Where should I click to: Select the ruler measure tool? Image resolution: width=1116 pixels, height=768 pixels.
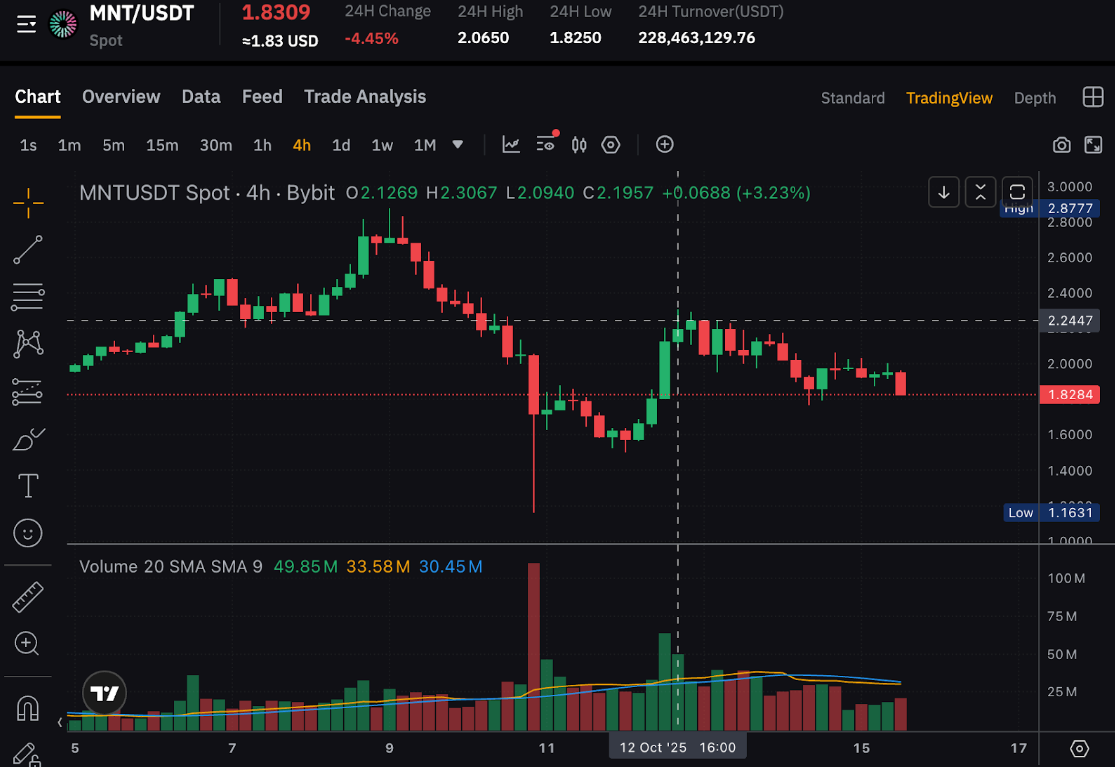pos(28,598)
